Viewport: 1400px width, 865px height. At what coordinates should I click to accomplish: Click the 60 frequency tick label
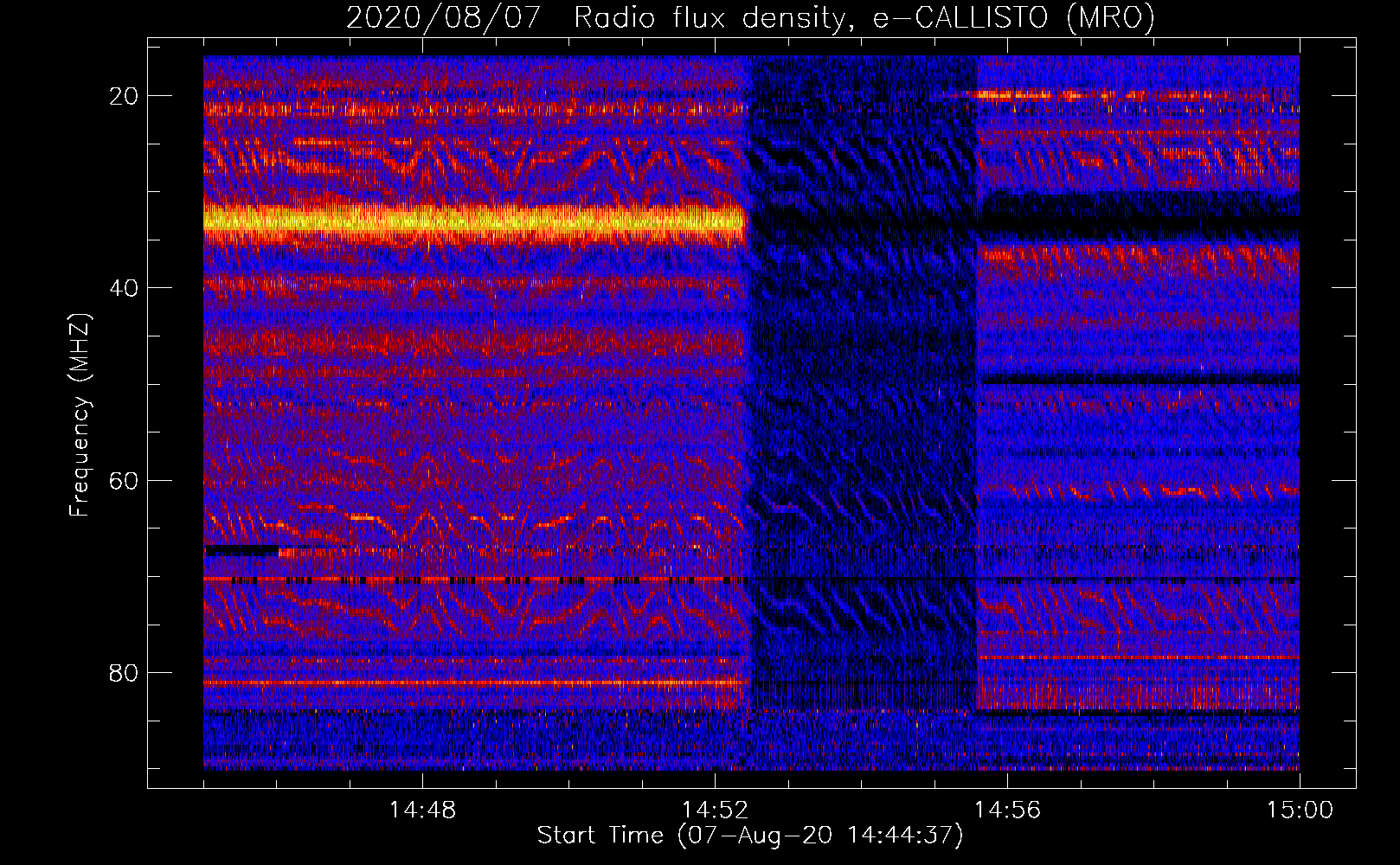pos(125,480)
